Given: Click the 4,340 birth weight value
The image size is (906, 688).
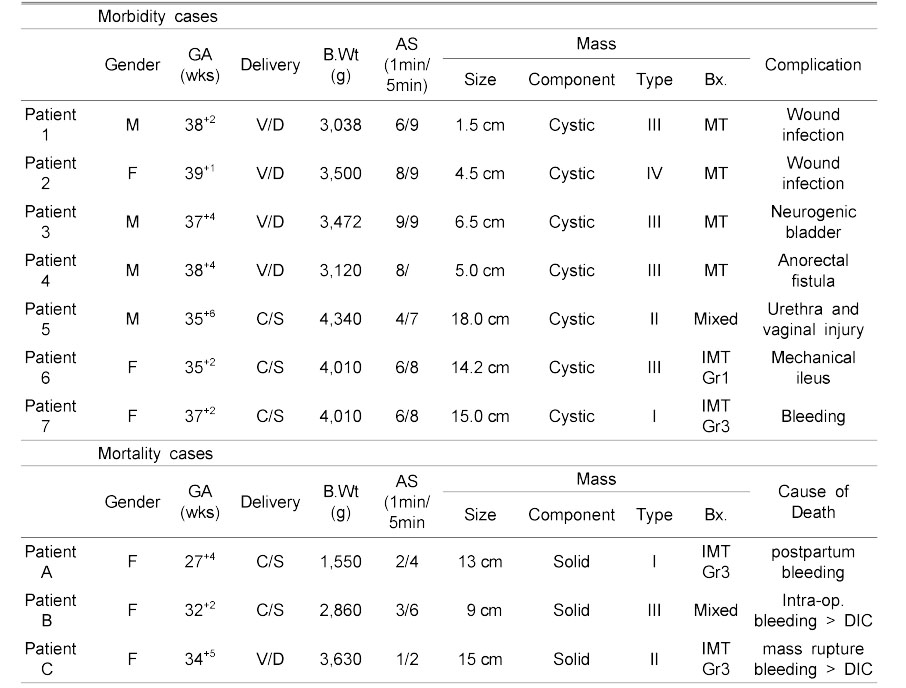Looking at the screenshot, I should [x=342, y=319].
